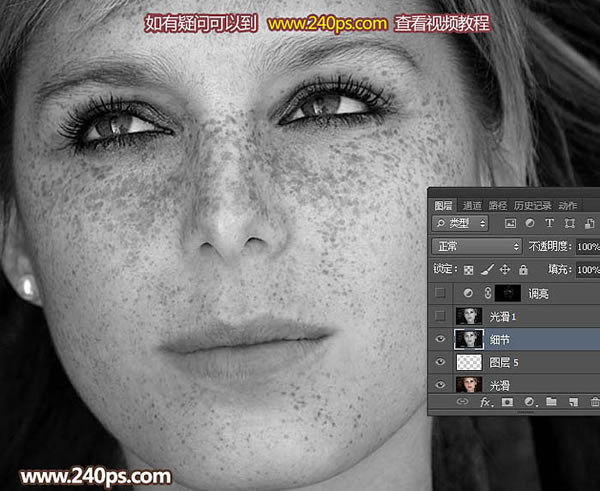Click adjustment icon on 调亮 layer
Viewport: 600px width, 491px height.
coord(468,294)
